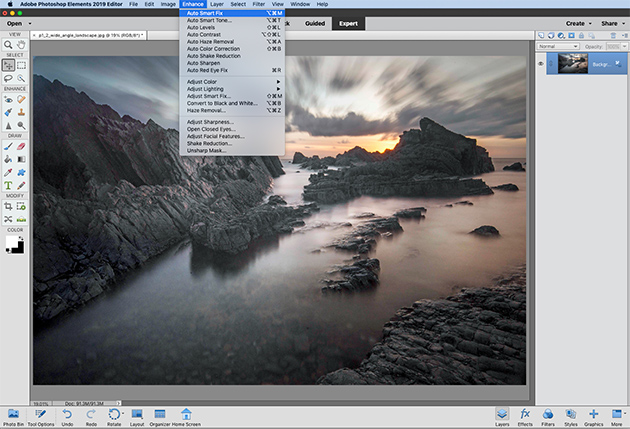Select the Recompose tool
The height and width of the screenshot is (429, 630).
pos(21,206)
